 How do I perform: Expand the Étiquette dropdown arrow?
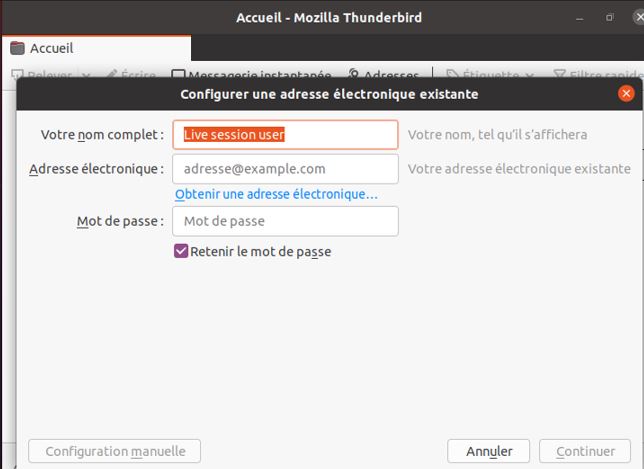[530, 75]
